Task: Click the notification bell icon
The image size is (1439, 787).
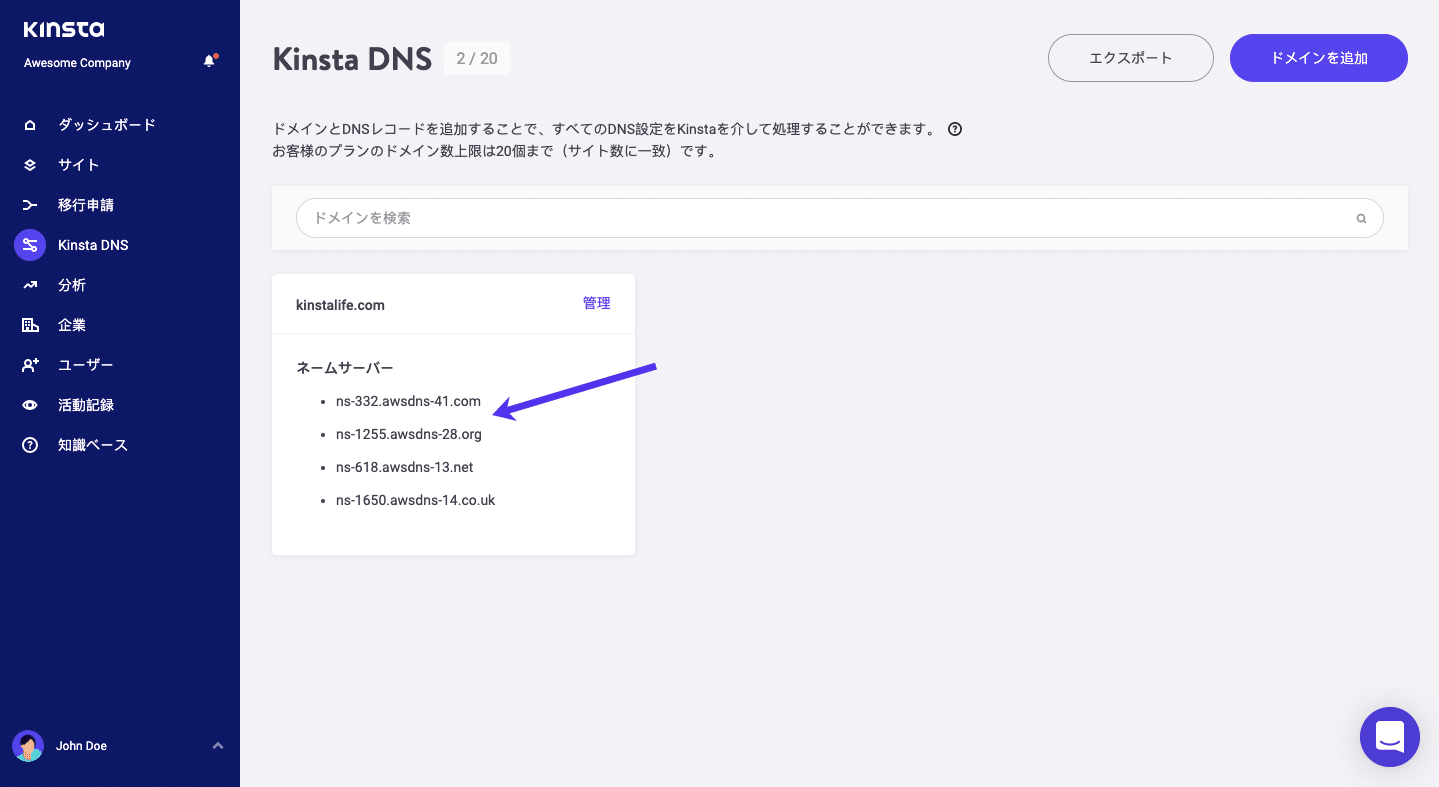Action: tap(209, 61)
